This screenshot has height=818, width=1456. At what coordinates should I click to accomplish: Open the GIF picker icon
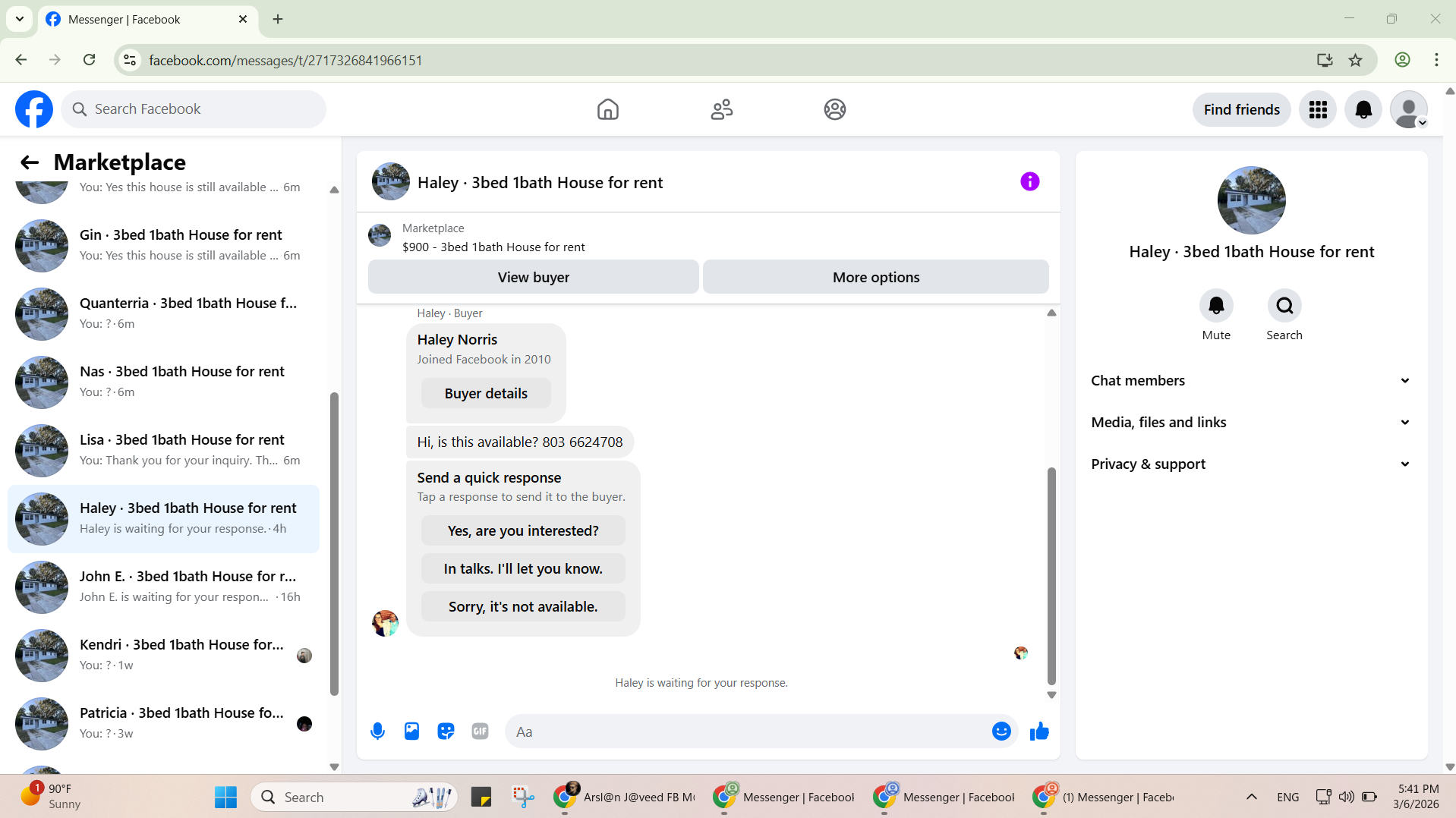480,731
